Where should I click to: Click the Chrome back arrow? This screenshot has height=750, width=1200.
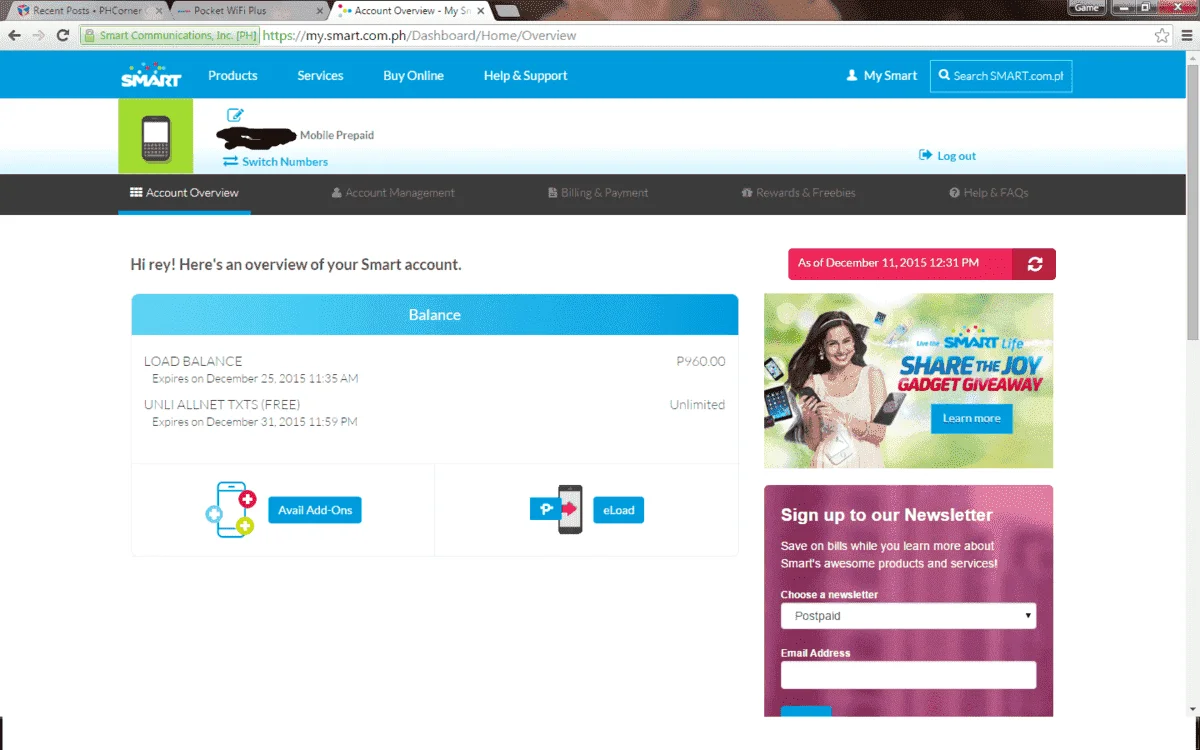point(14,35)
